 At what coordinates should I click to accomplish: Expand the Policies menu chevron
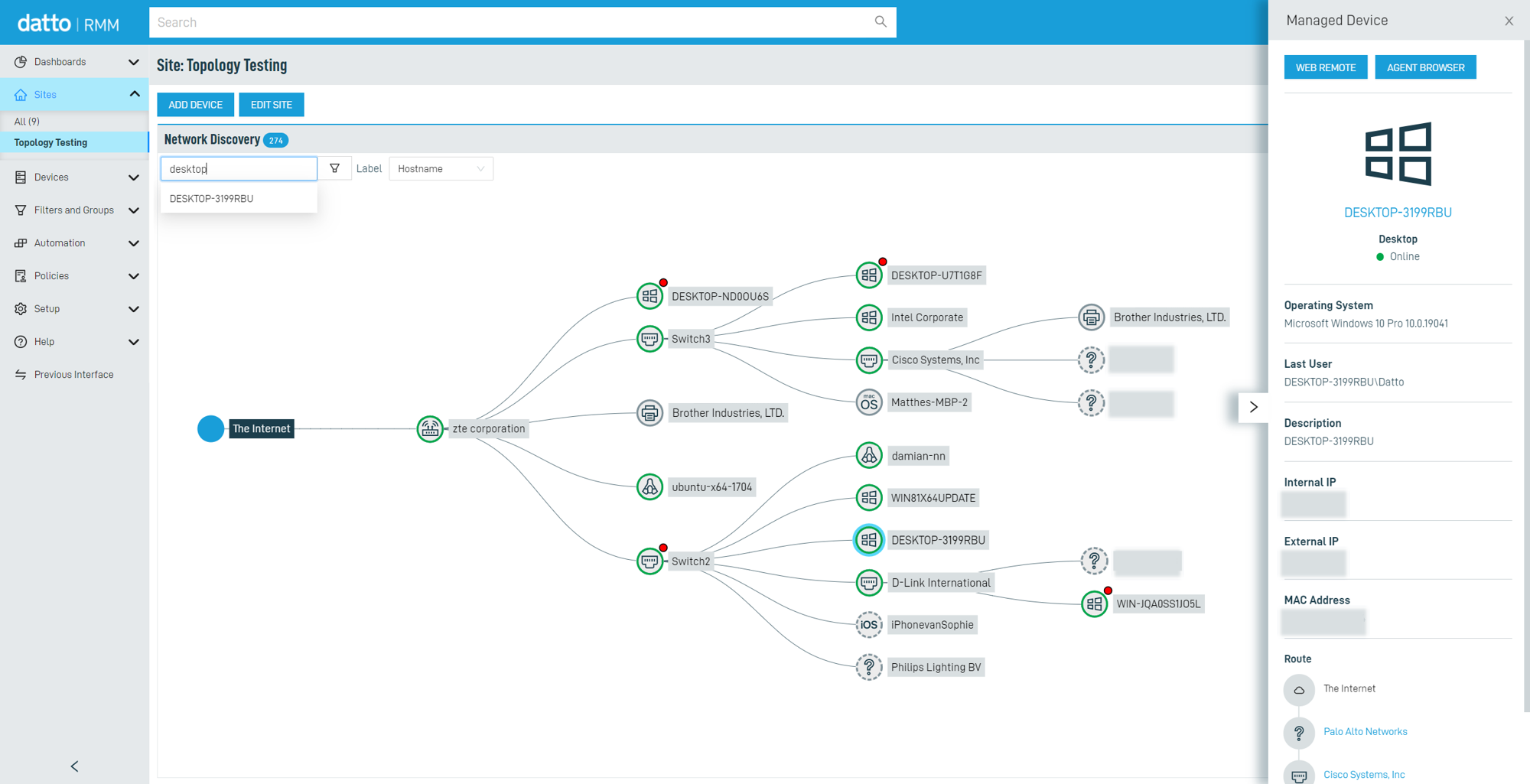(134, 276)
